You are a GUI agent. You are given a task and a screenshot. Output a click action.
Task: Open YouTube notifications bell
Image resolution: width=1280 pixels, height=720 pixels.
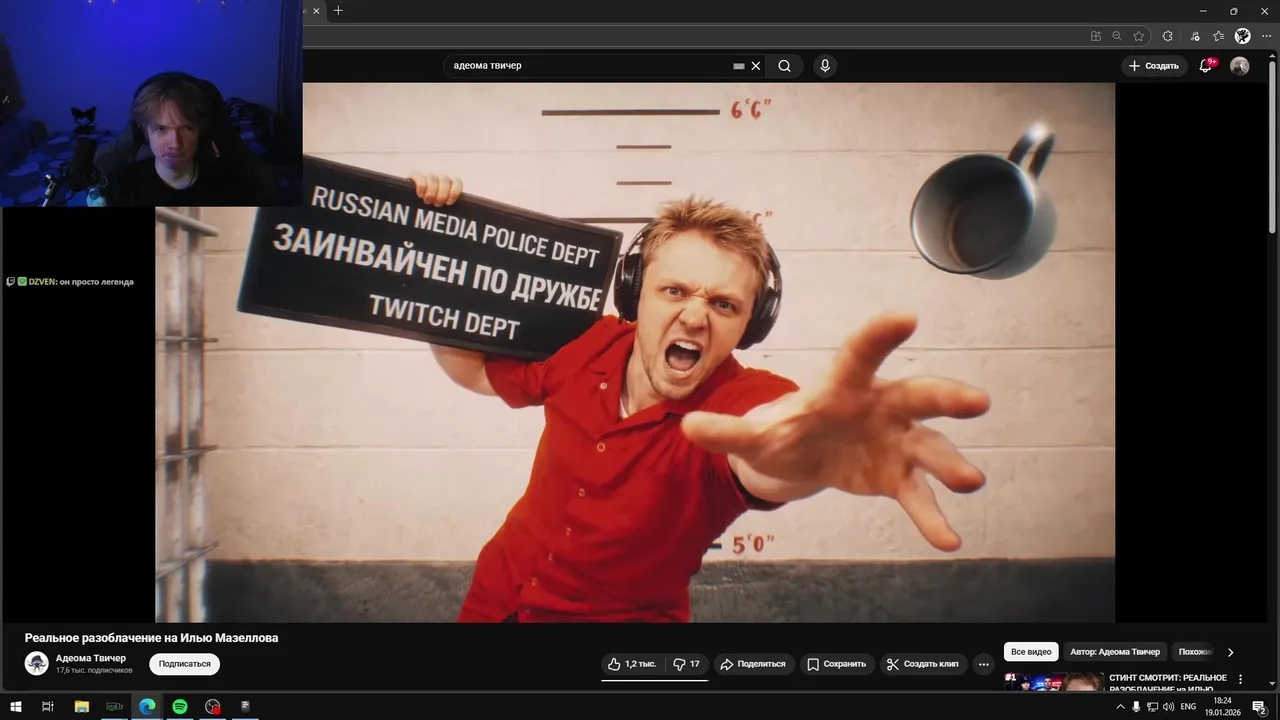[x=1207, y=65]
